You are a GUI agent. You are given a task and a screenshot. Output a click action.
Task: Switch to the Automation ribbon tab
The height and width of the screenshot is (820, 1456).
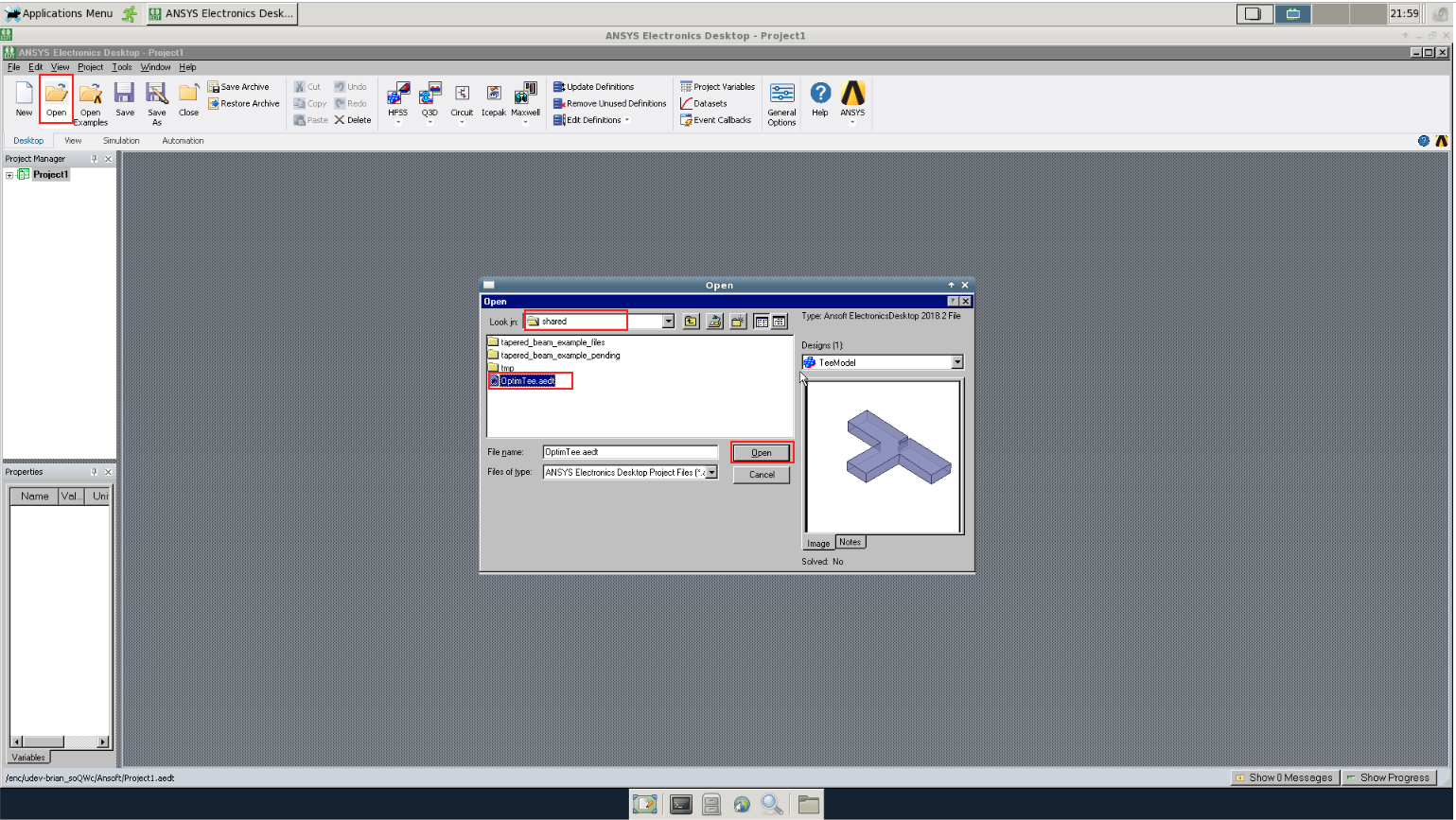pos(183,141)
